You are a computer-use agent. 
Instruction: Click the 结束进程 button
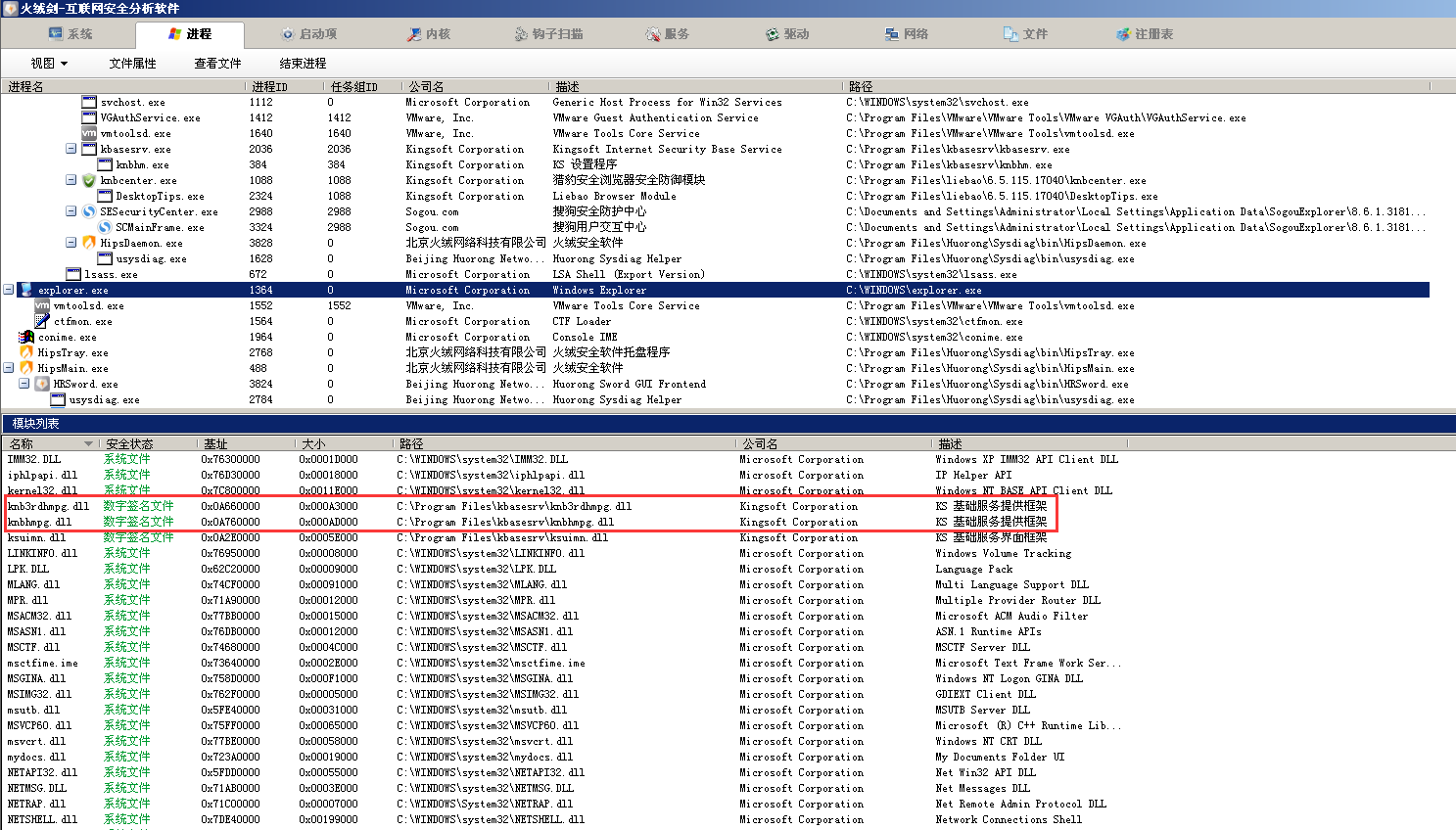(x=303, y=63)
